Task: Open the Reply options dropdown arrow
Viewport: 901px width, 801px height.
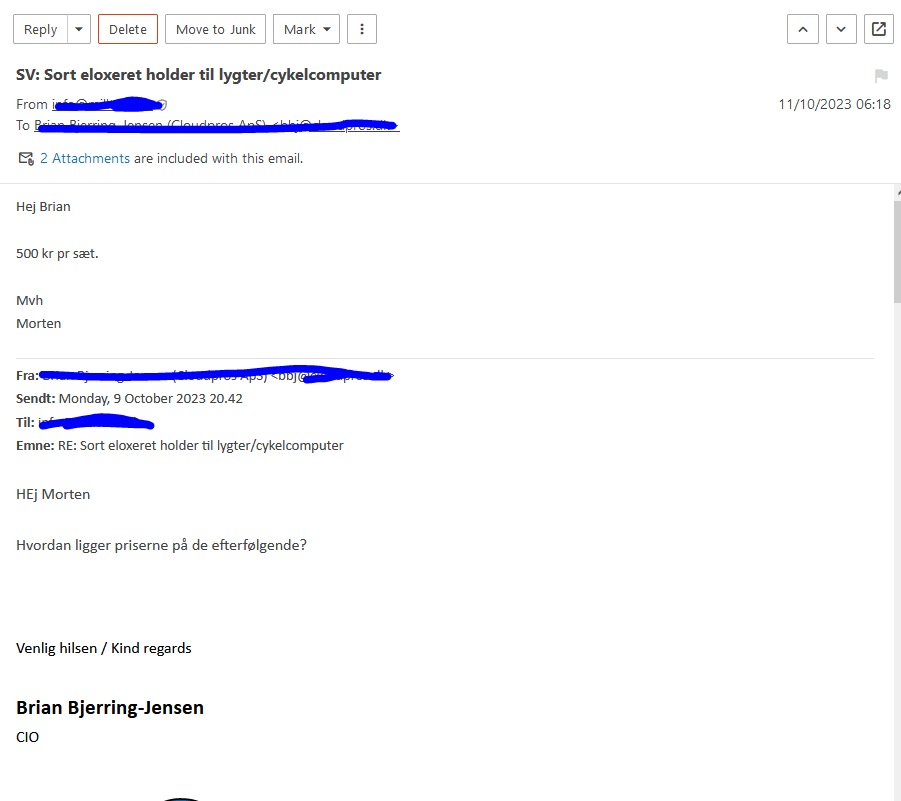Action: pos(79,29)
